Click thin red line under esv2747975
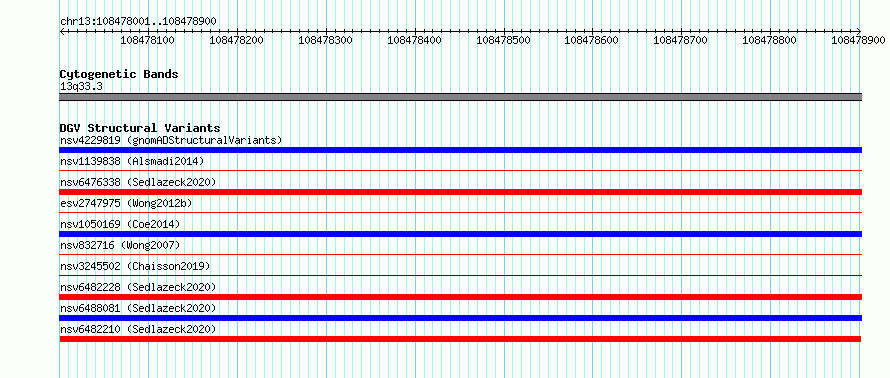Image resolution: width=890 pixels, height=378 pixels. [x=460, y=212]
